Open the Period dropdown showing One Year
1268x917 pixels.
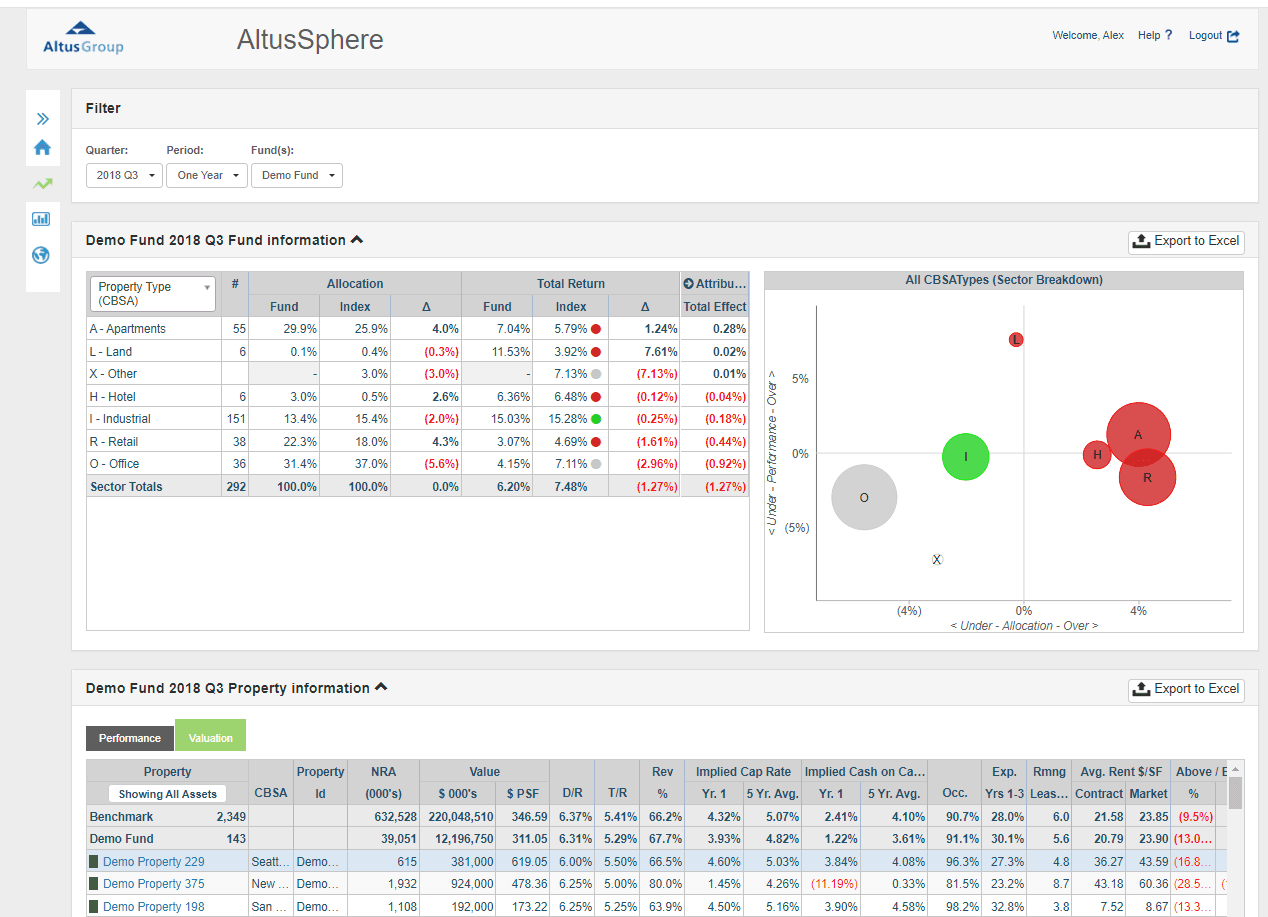click(207, 175)
